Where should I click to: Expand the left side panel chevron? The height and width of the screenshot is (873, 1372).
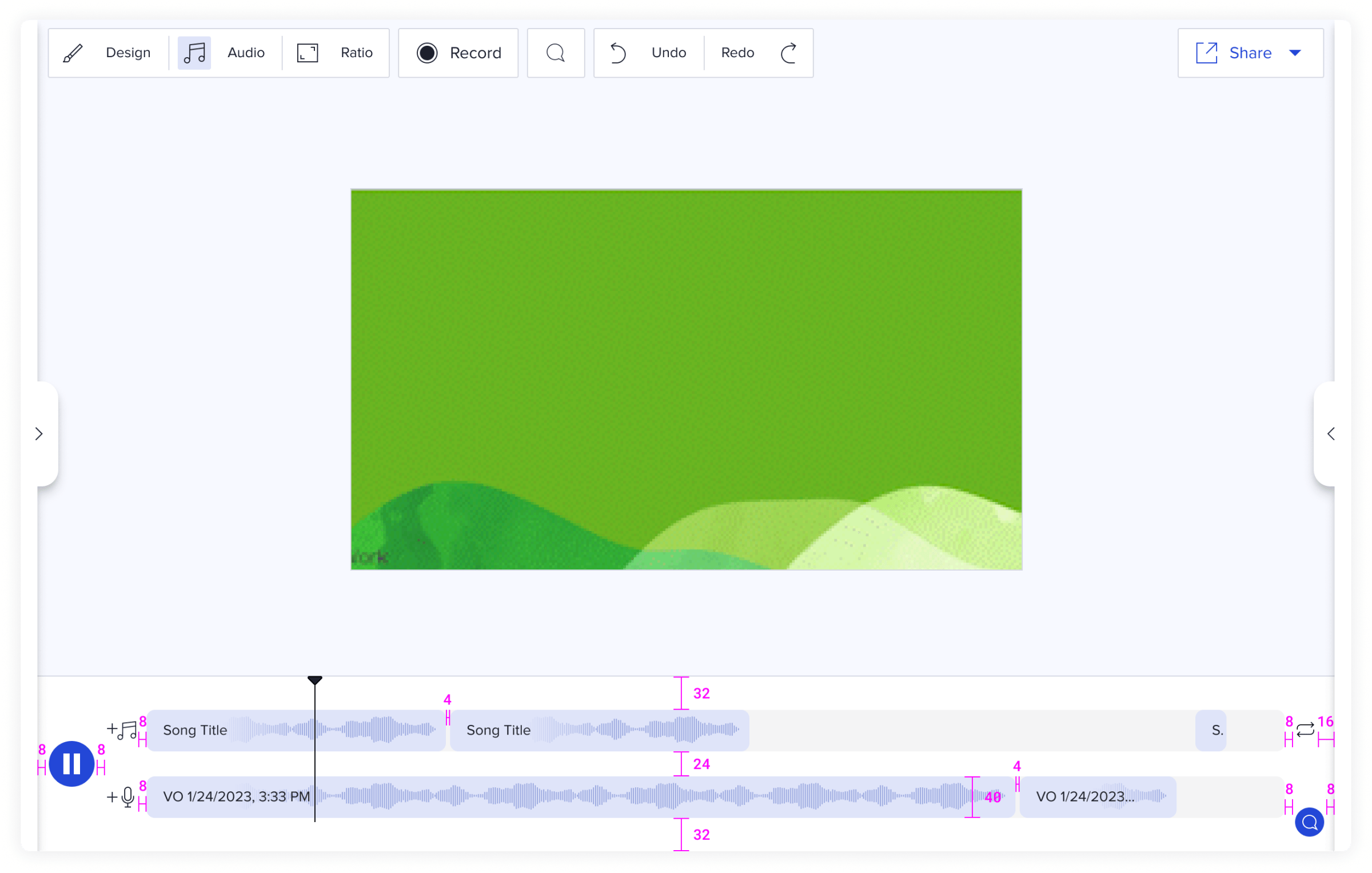click(39, 434)
